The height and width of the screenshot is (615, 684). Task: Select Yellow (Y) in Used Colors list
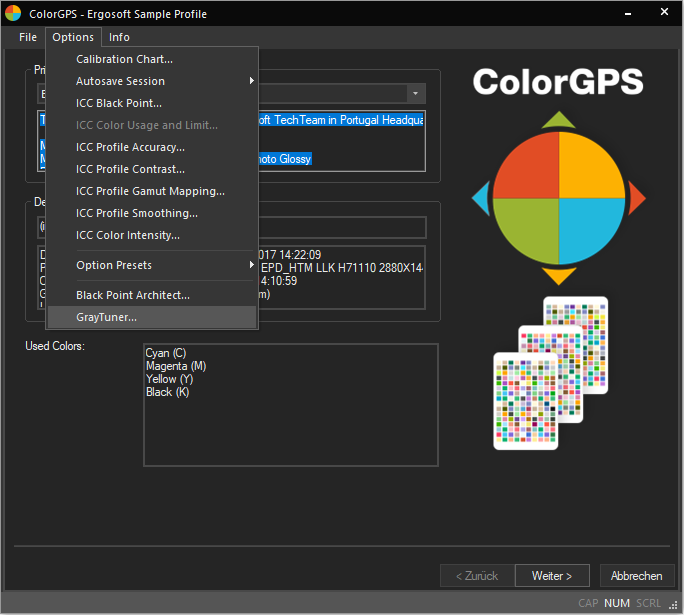pos(169,379)
